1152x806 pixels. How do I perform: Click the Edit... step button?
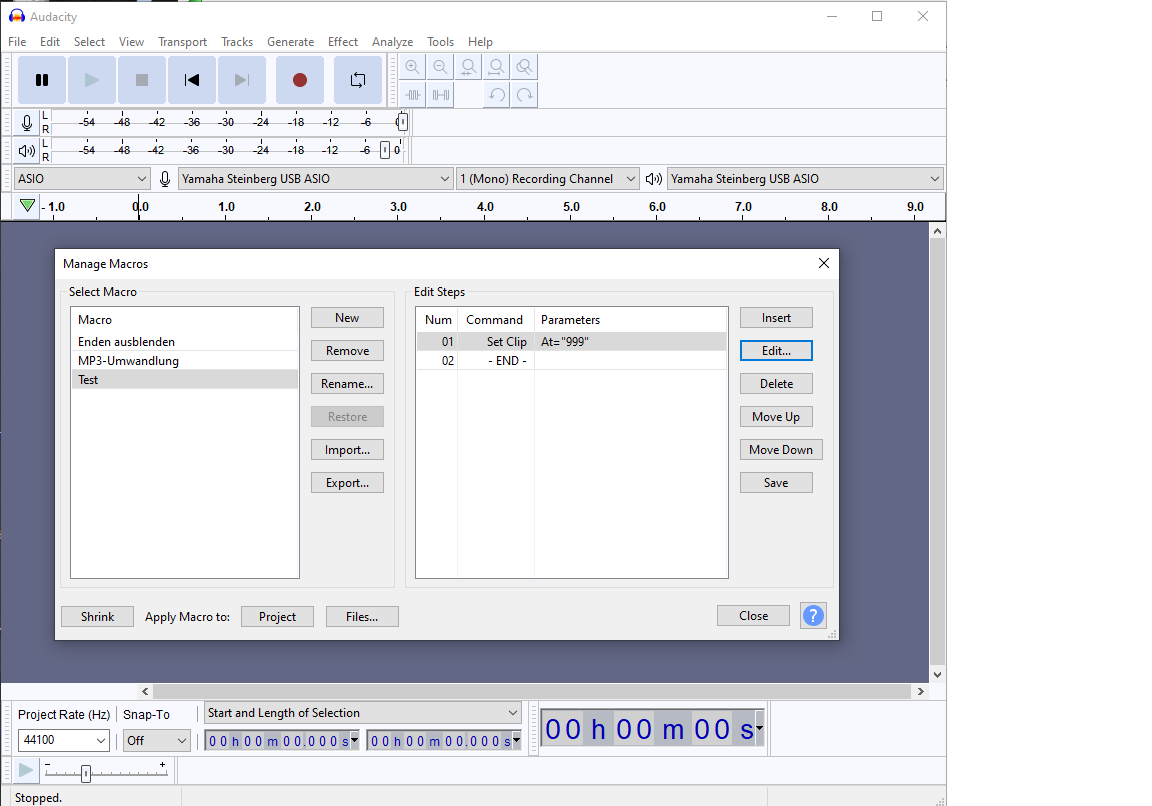tap(777, 350)
